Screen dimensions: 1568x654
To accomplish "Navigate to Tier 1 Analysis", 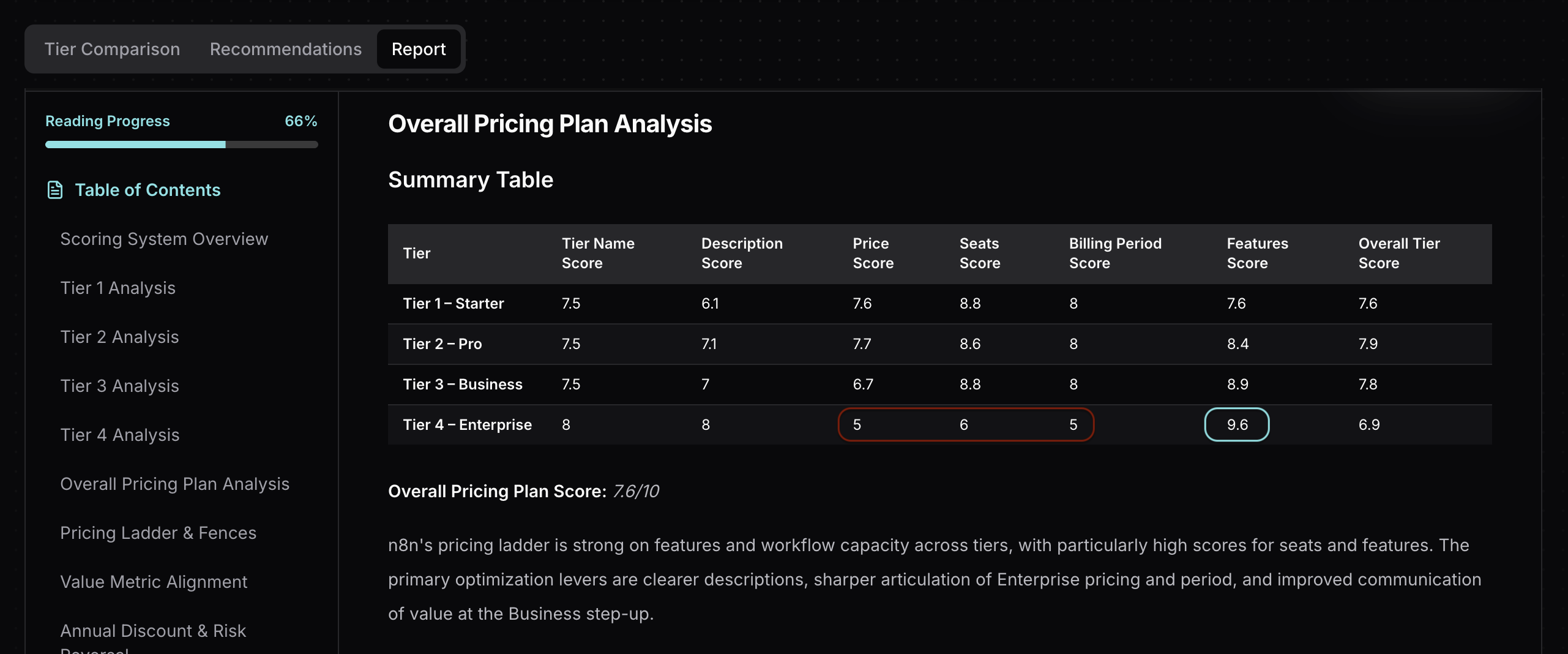I will 118,288.
